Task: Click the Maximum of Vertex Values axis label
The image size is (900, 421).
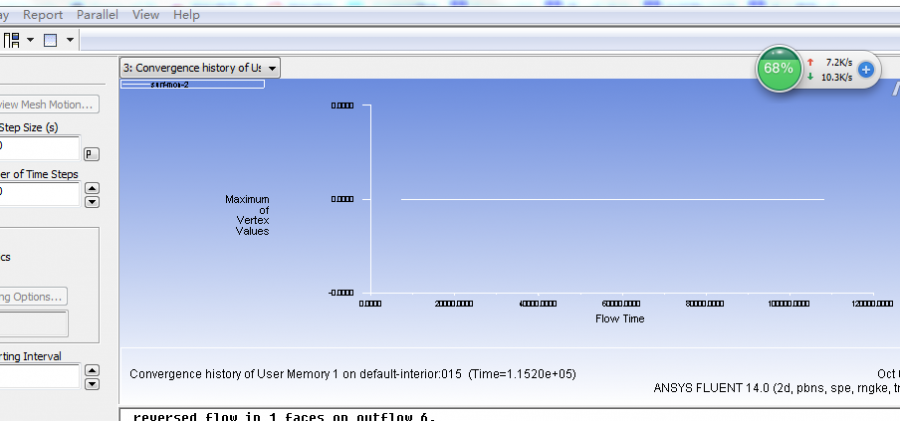Action: (247, 215)
